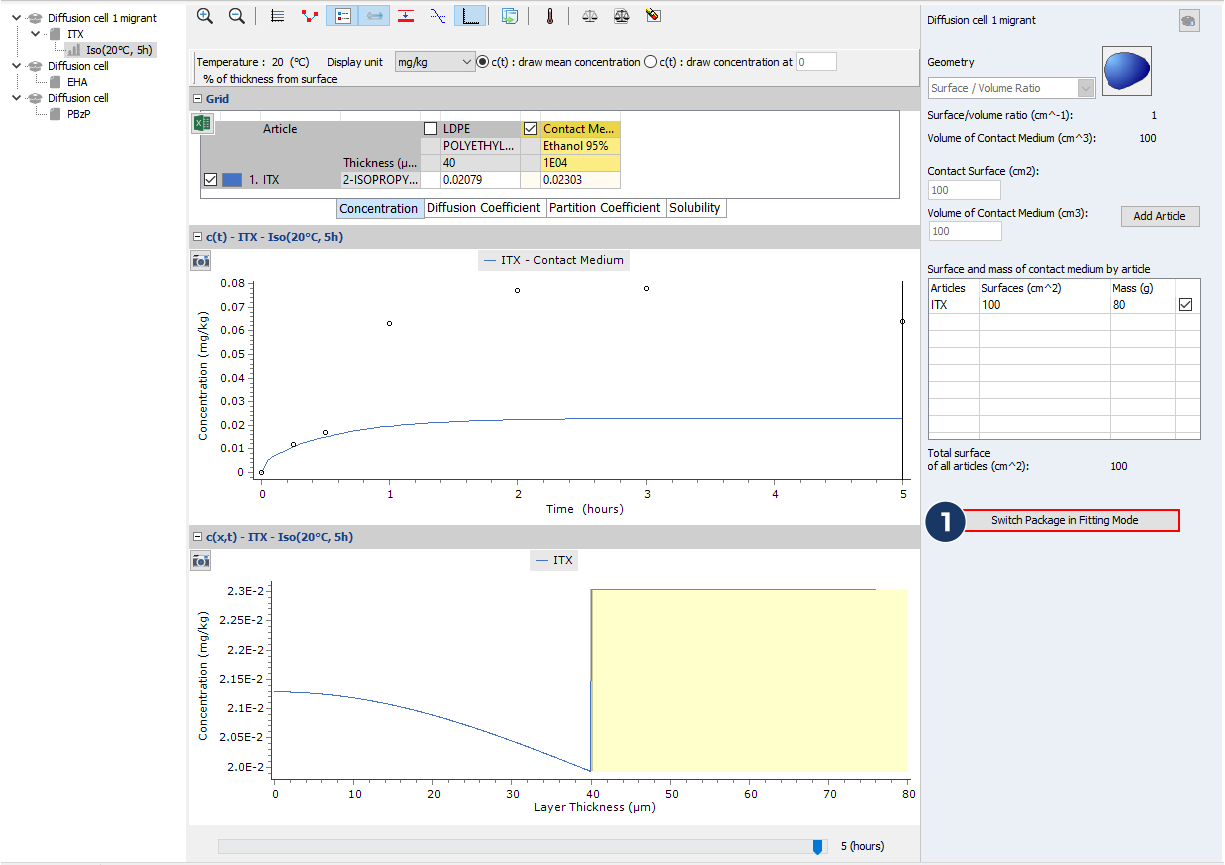Viewport: 1225px width, 865px height.
Task: Click the thermometer temperature icon
Action: click(549, 16)
